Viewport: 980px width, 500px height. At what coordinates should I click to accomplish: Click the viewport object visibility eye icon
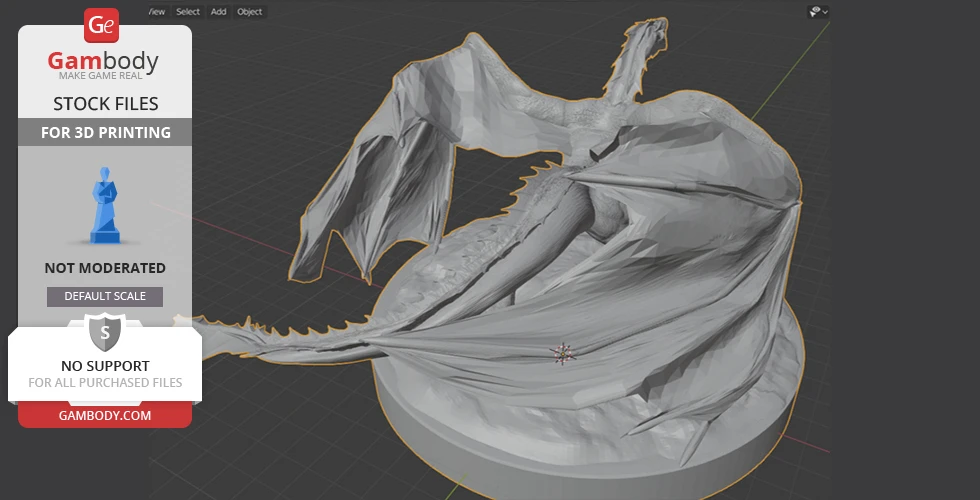point(815,12)
